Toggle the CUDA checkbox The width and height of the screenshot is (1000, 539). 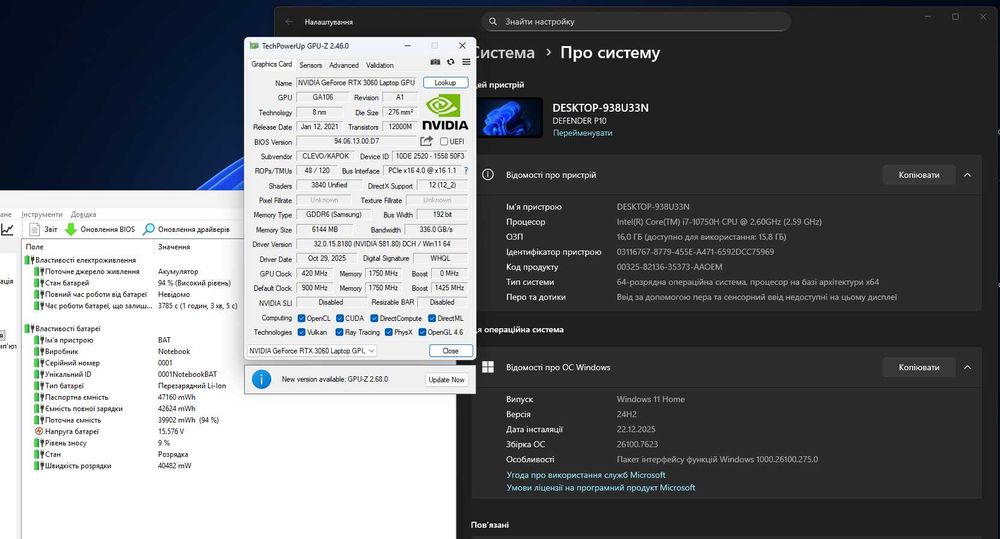pos(340,318)
